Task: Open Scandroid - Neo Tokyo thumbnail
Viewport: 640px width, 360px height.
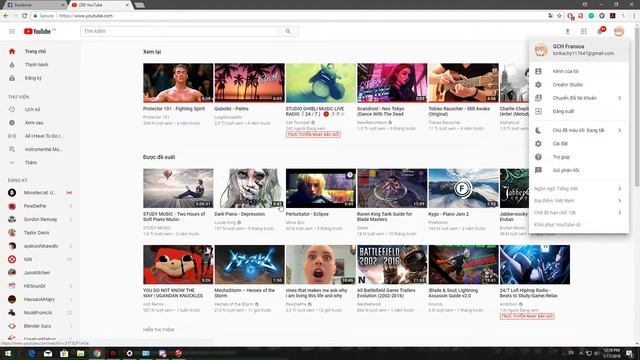Action: [x=392, y=83]
